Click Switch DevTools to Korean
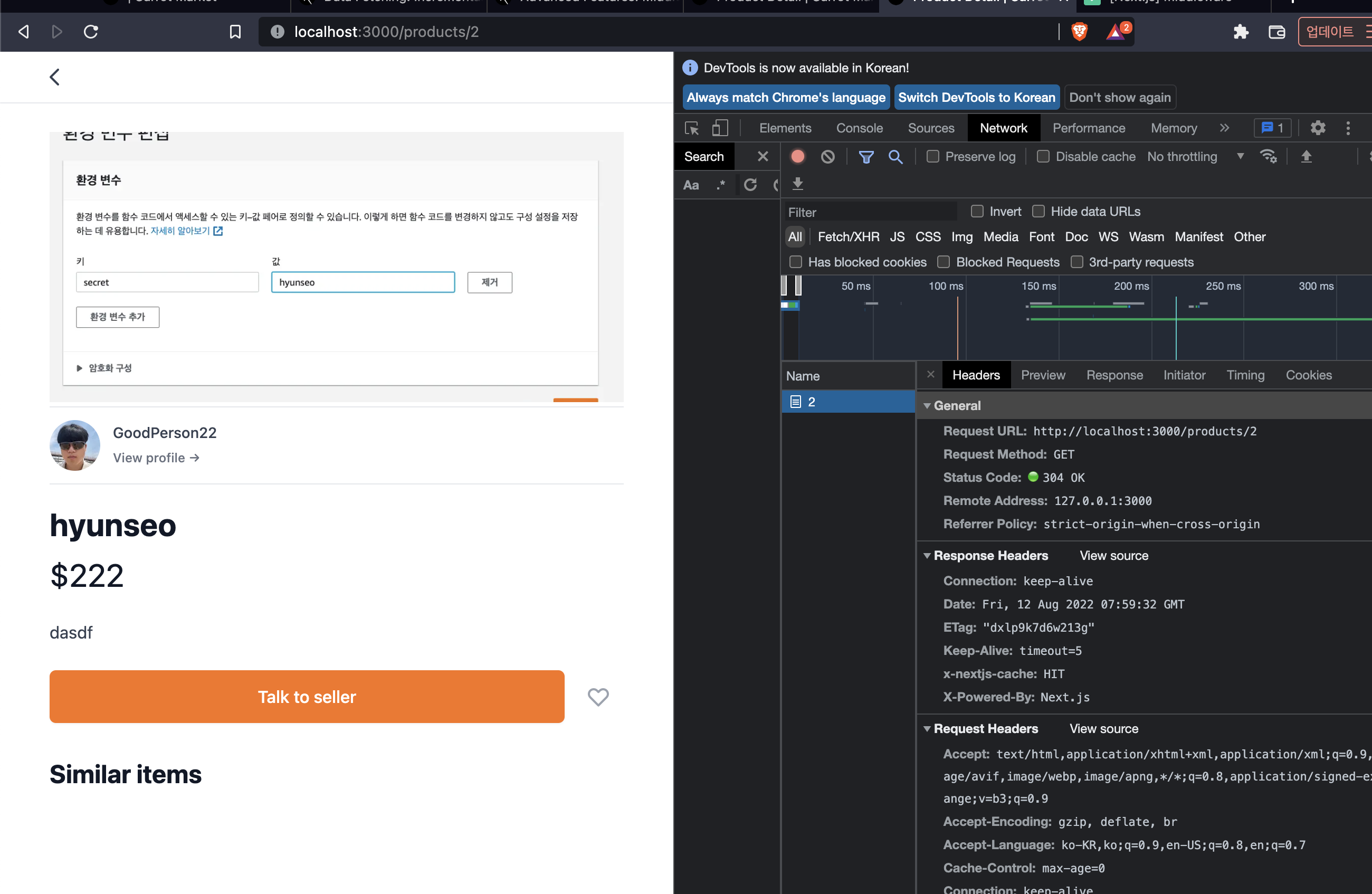 [976, 97]
